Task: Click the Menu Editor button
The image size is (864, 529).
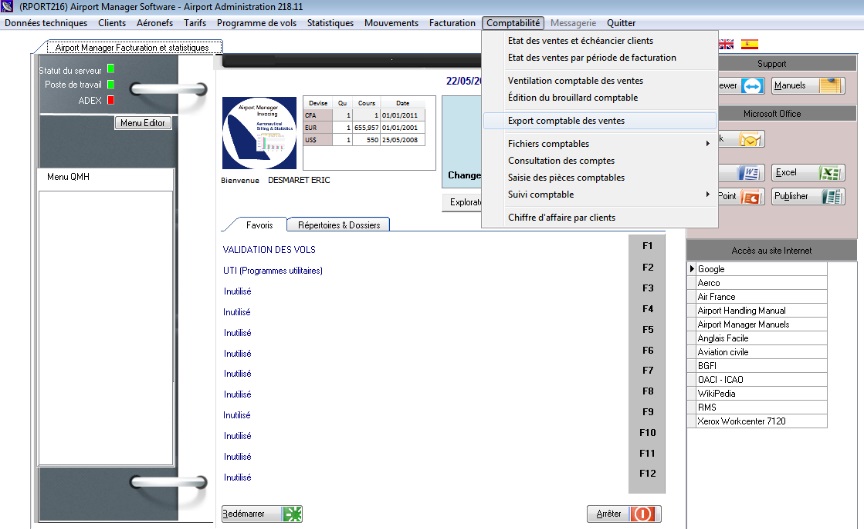Action: pos(144,123)
